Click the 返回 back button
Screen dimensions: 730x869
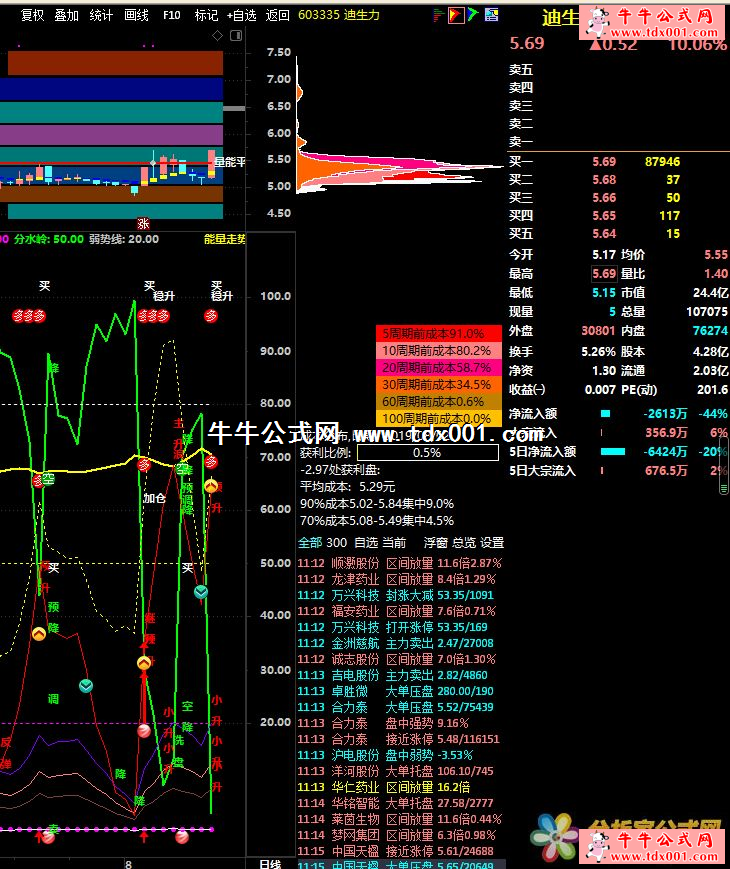[277, 15]
